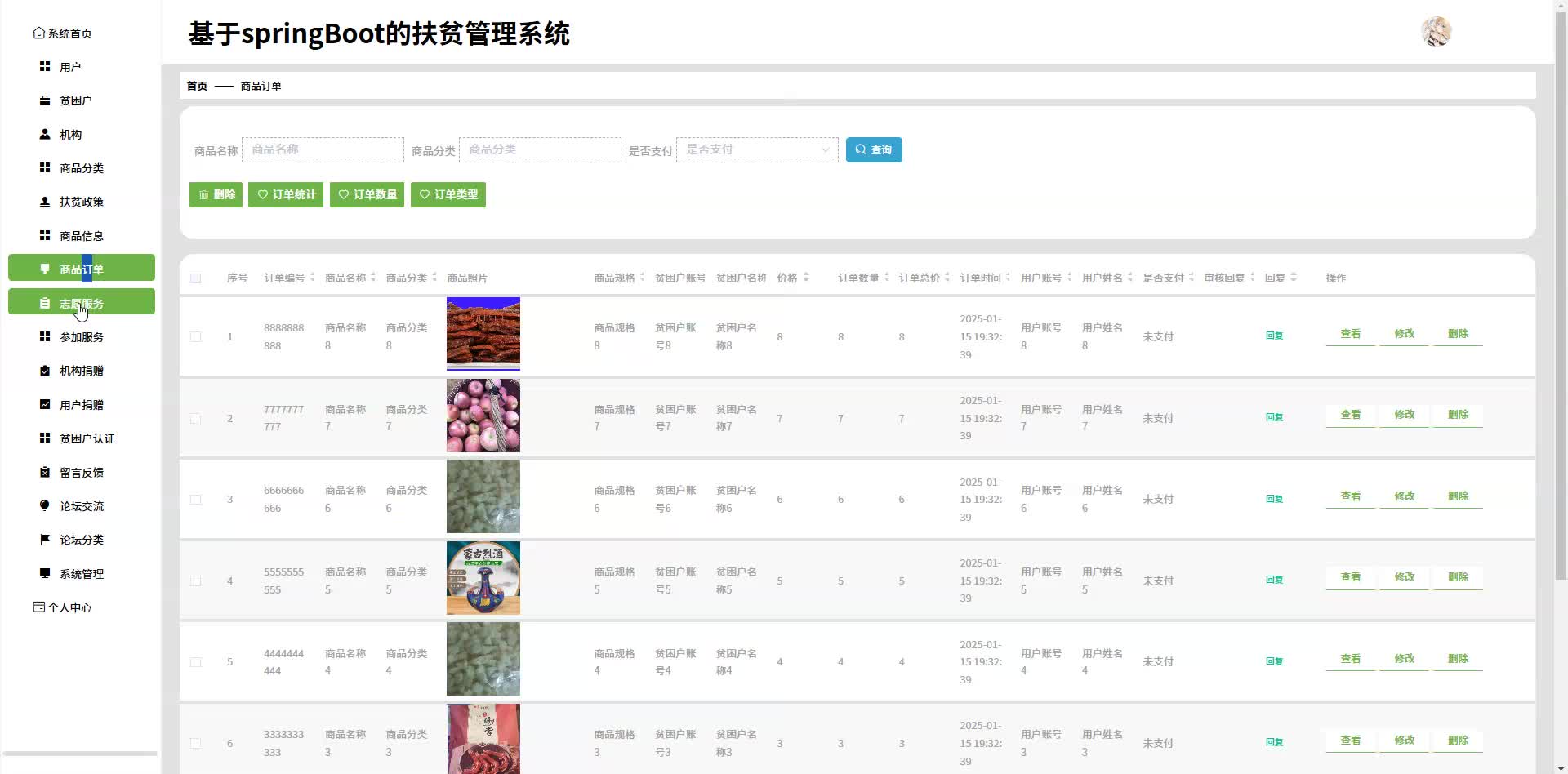Click the card icon beside 个人中心
The width and height of the screenshot is (1568, 774).
[38, 607]
